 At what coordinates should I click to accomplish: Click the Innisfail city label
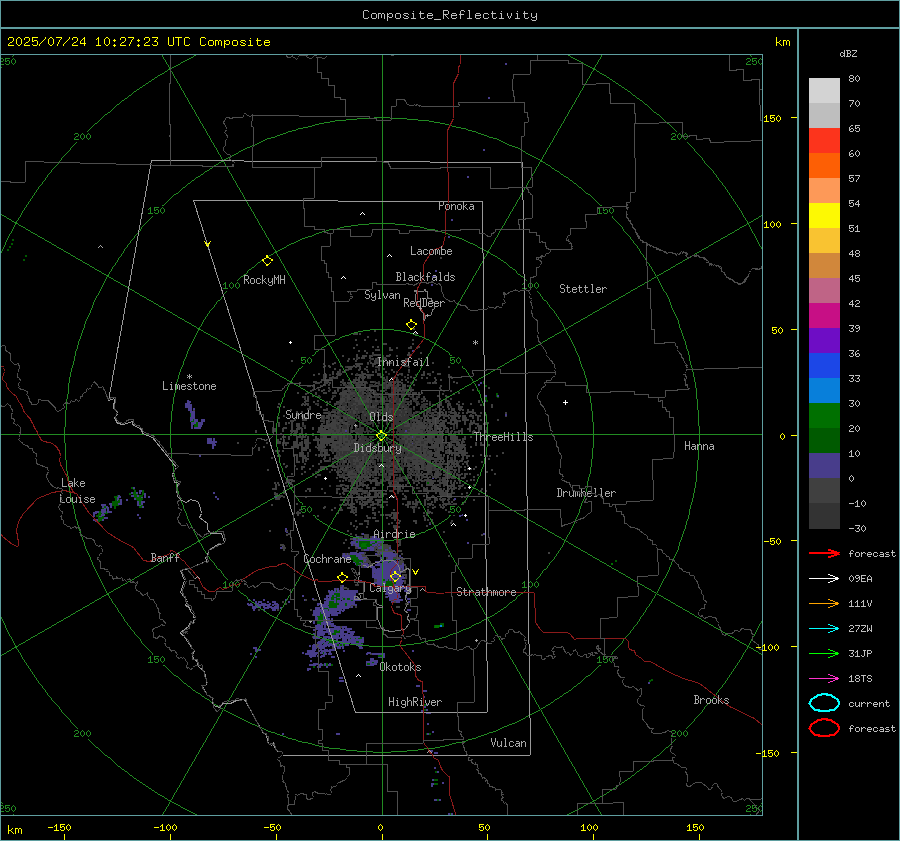click(403, 362)
